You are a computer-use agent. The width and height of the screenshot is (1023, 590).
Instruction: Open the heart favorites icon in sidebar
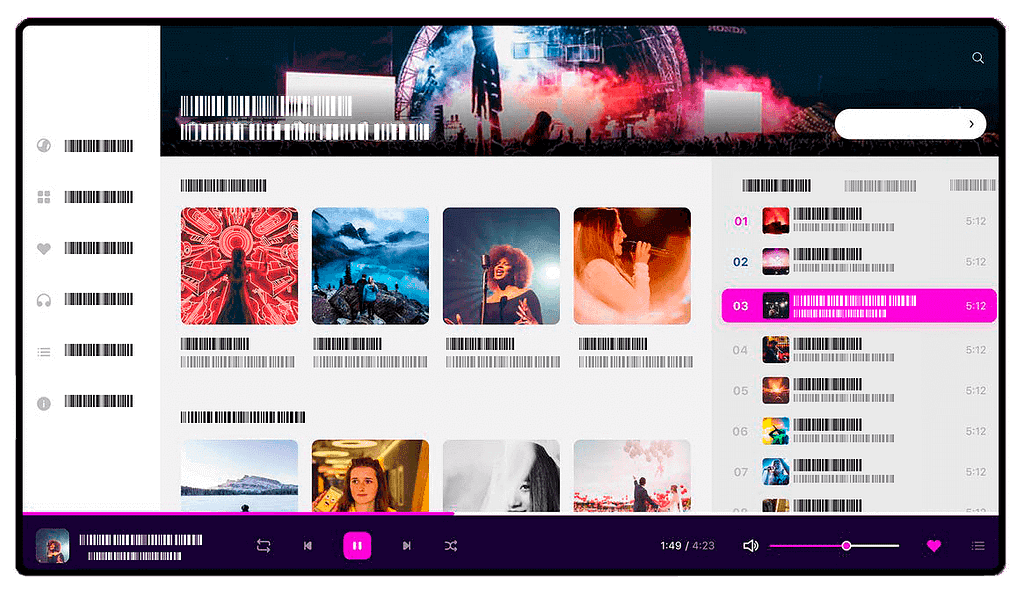click(x=44, y=249)
